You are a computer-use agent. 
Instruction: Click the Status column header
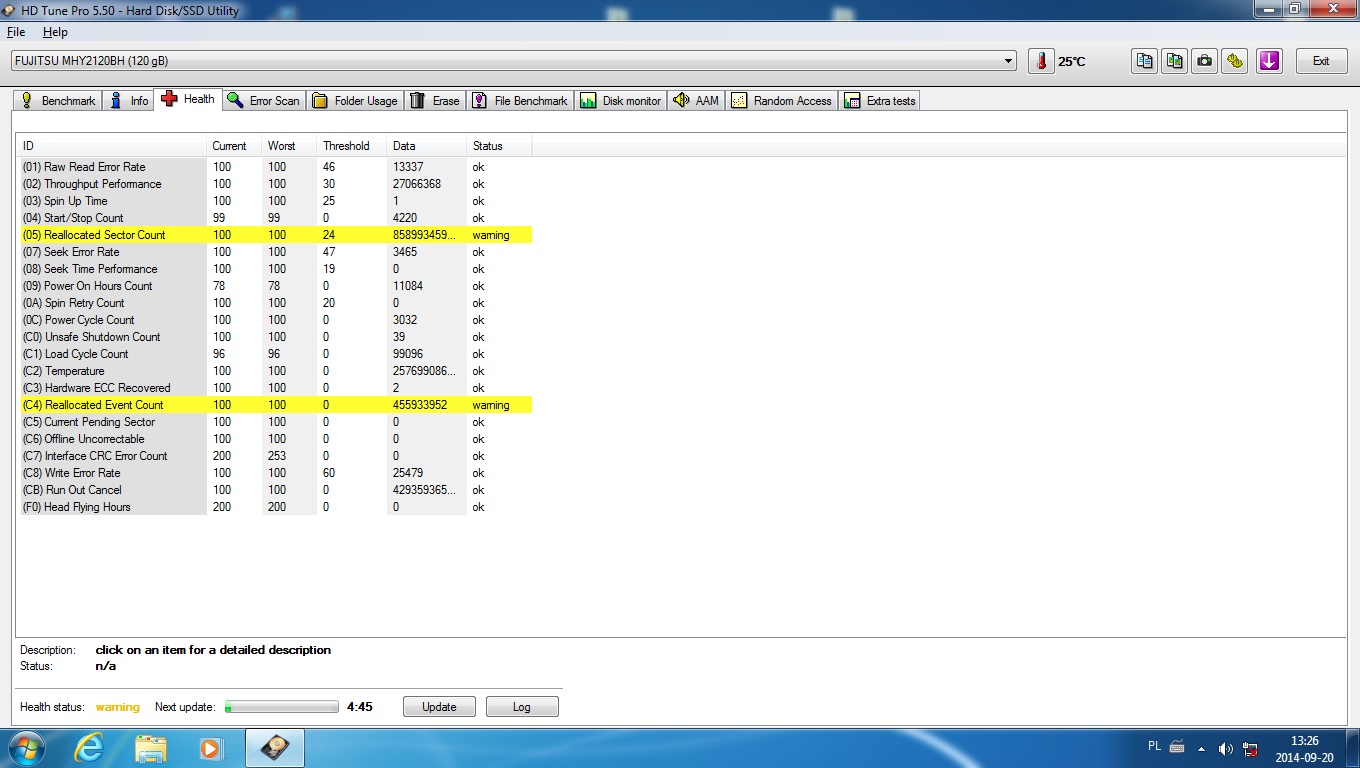[x=499, y=146]
